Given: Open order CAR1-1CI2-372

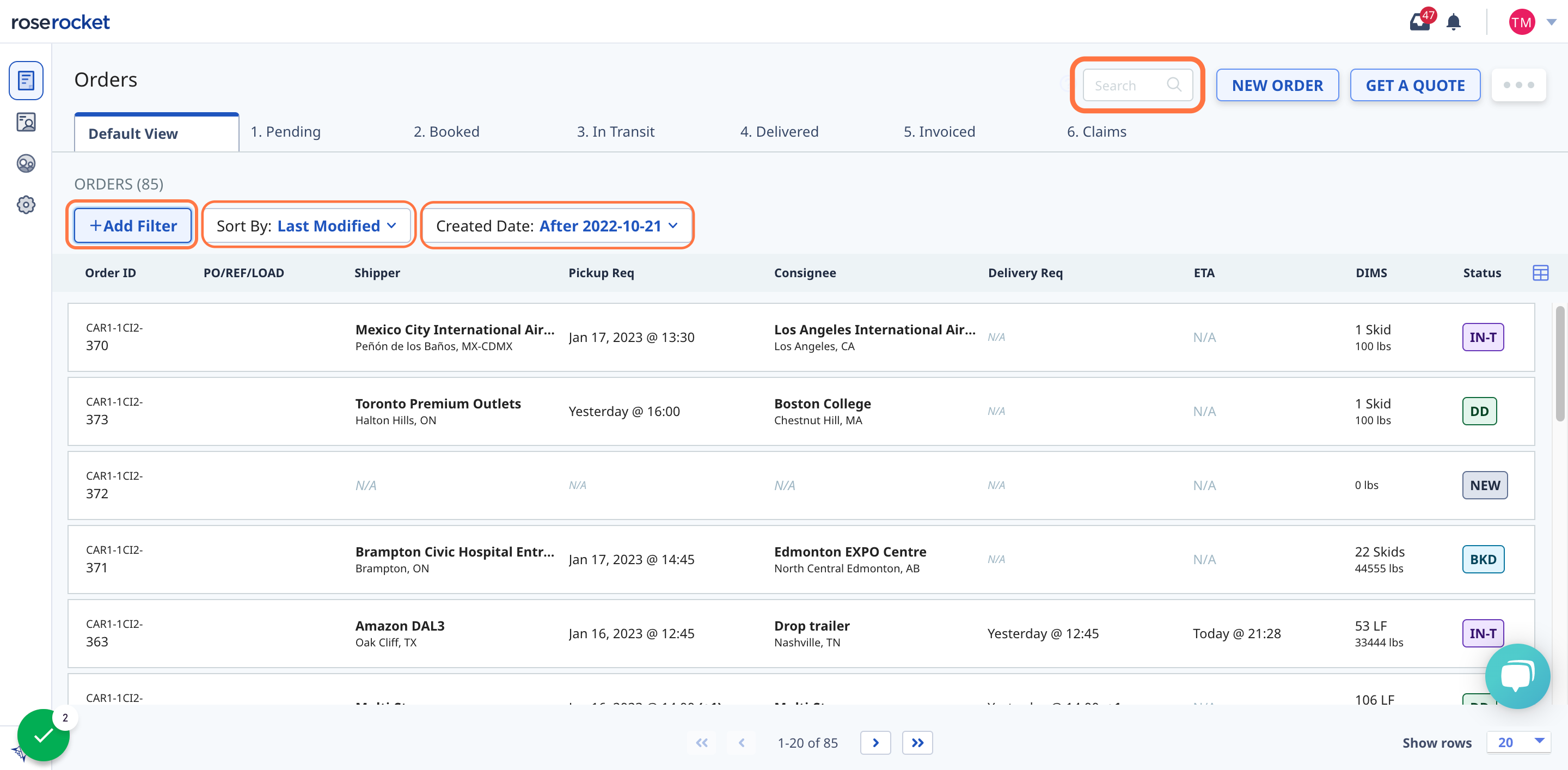Looking at the screenshot, I should (x=801, y=485).
